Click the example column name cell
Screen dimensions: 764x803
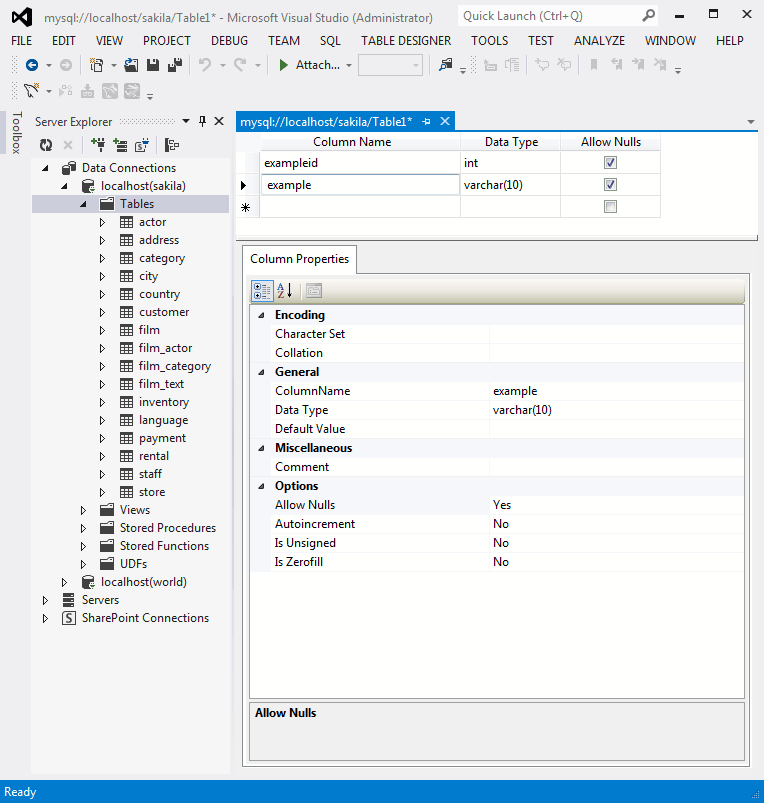360,185
